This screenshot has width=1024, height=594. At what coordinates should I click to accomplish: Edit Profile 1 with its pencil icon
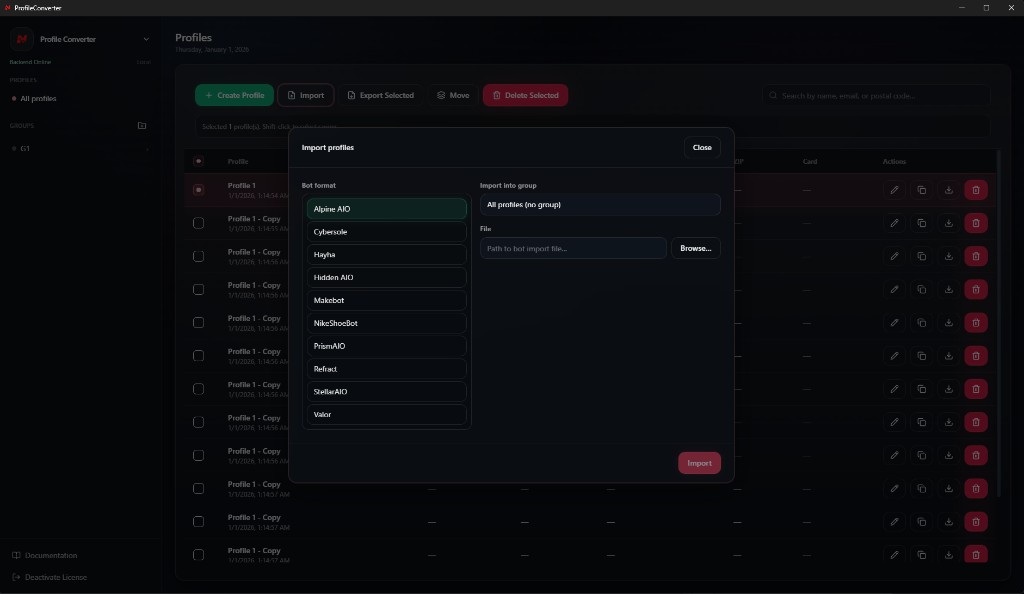(x=894, y=190)
